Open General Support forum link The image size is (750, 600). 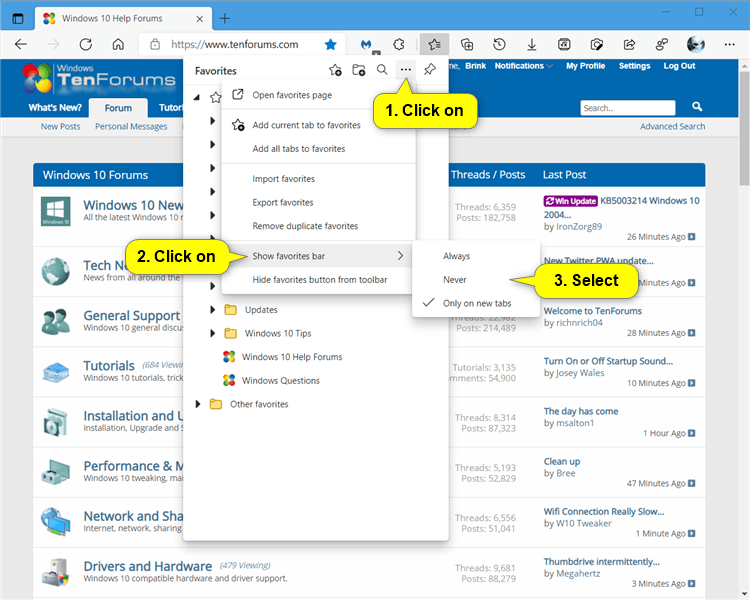(132, 316)
